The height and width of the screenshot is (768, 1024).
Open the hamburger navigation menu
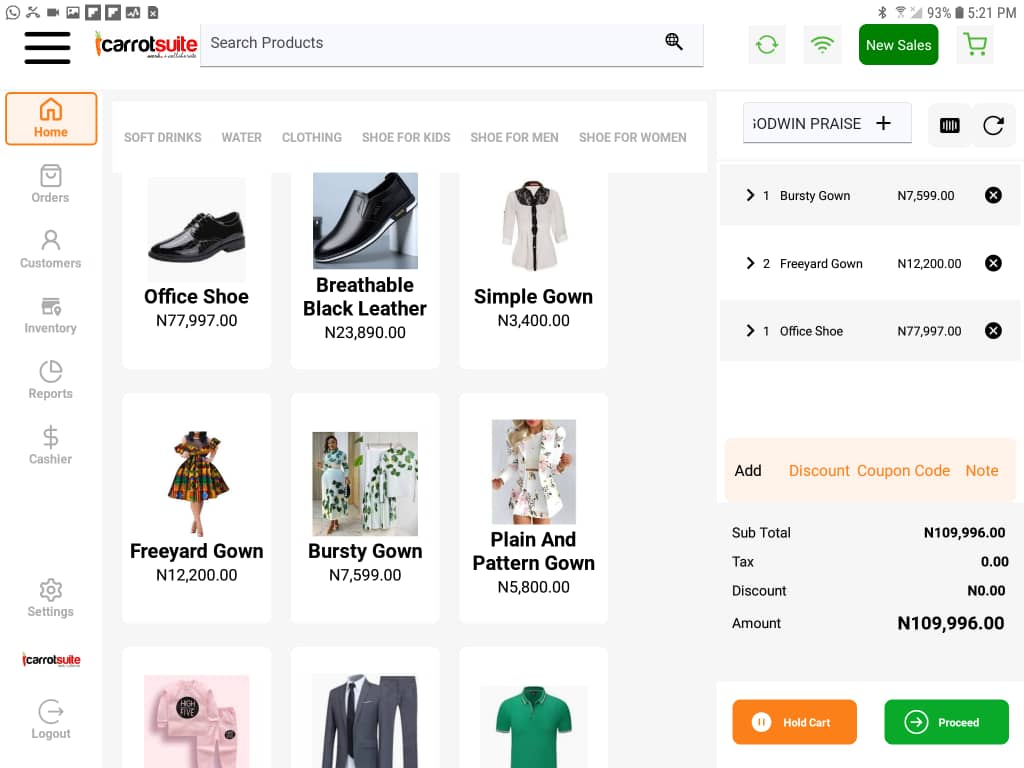tap(47, 47)
